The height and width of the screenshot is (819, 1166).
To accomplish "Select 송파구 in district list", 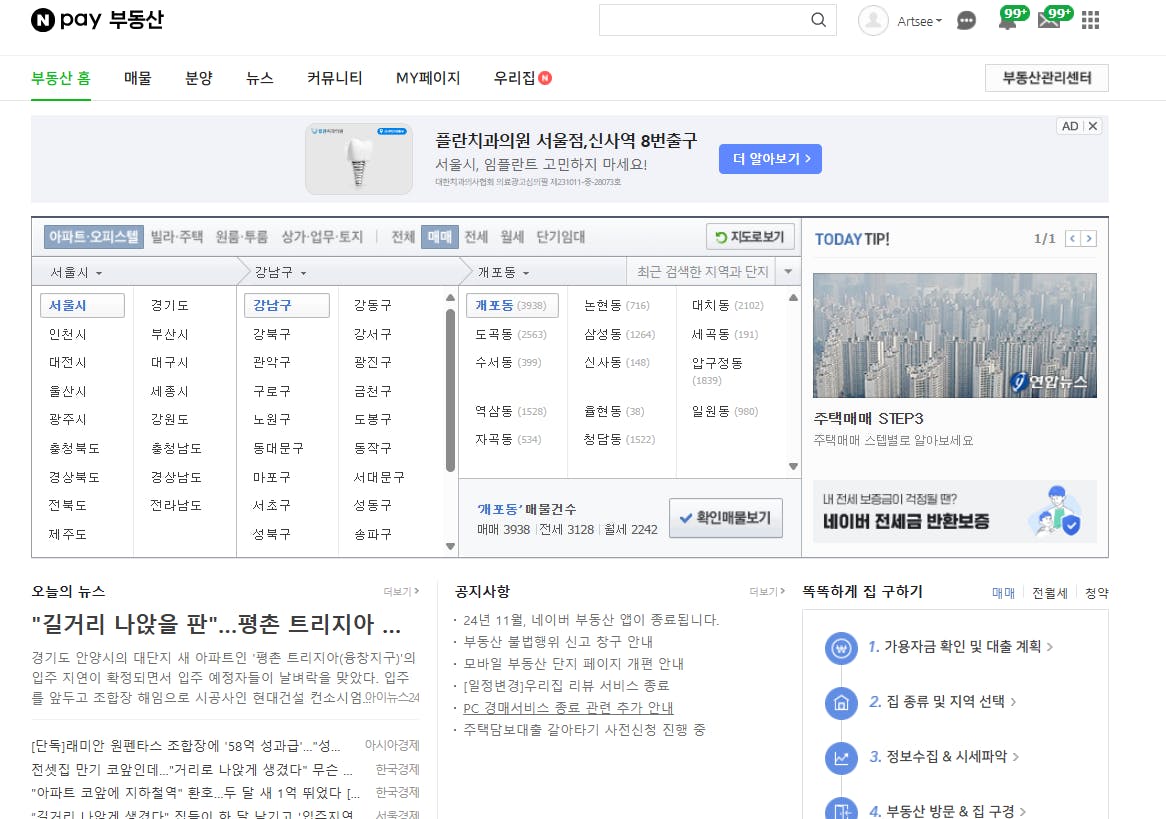I will pos(373,534).
